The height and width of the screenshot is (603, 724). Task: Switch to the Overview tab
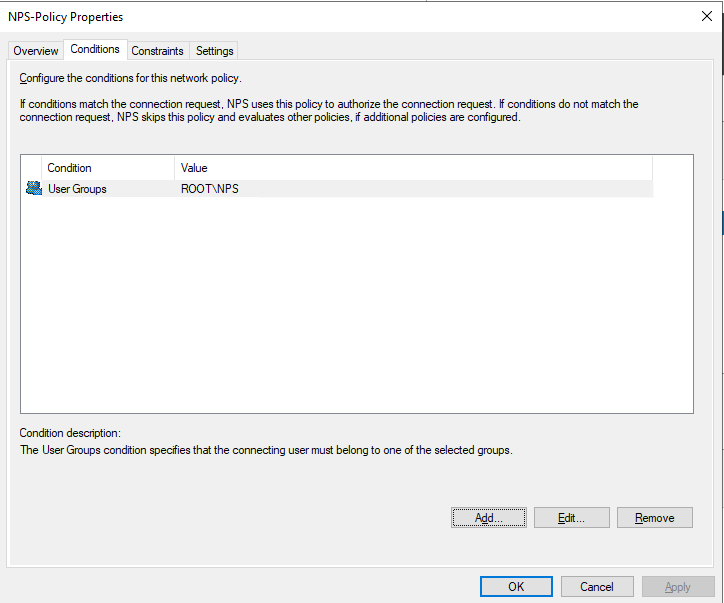click(35, 51)
